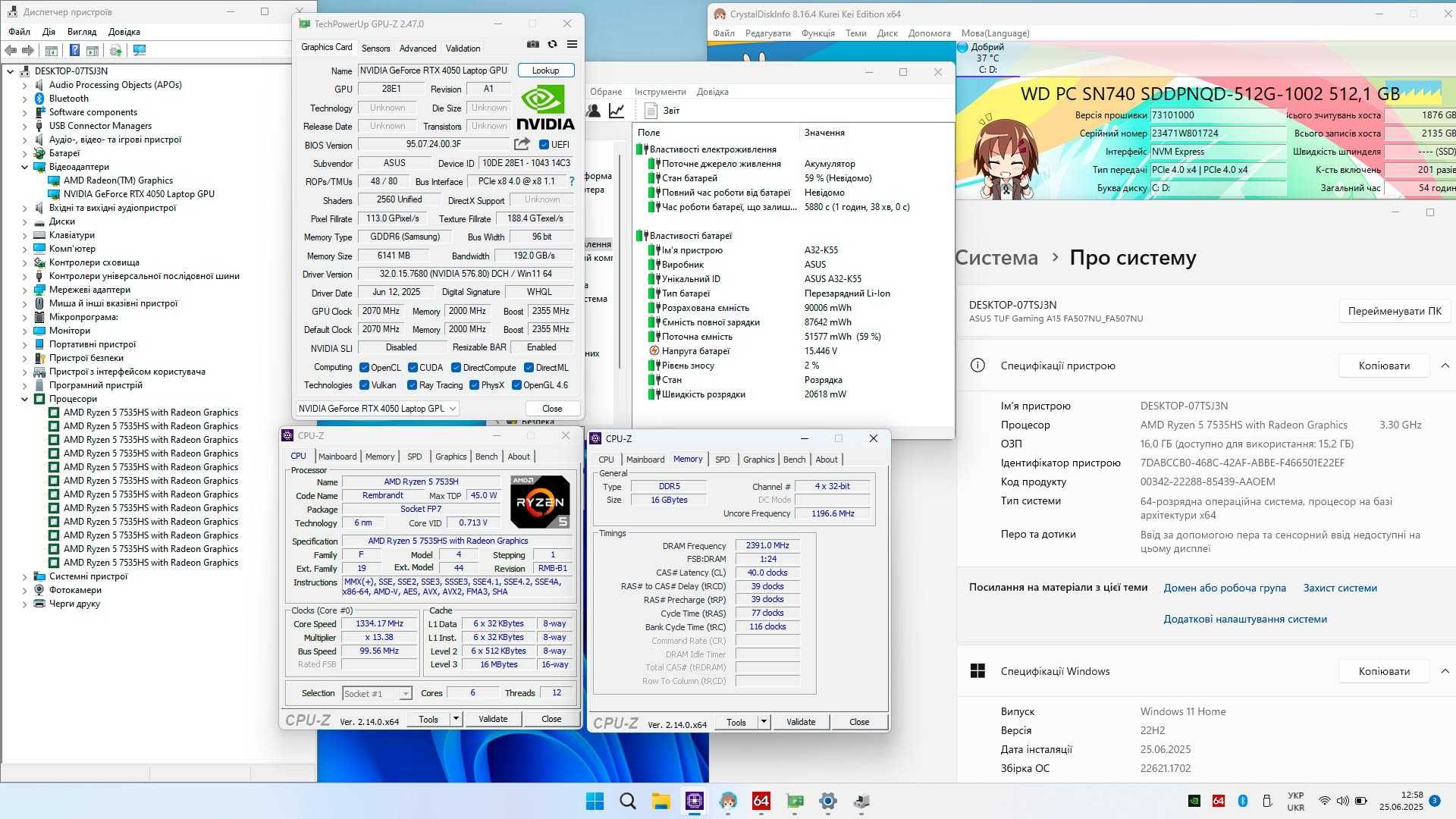The image size is (1456, 819).
Task: Click the CrystalDiskInfo anime character taskbar icon
Action: pyautogui.click(x=728, y=801)
